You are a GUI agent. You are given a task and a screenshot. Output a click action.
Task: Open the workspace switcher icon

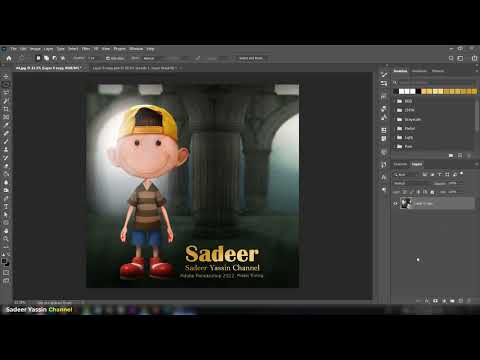460,58
